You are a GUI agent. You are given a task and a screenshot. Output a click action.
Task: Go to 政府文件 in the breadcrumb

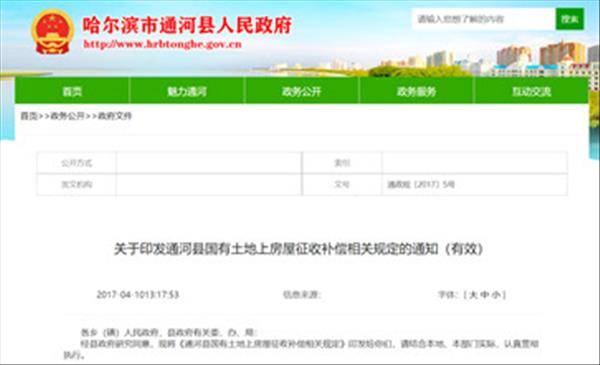click(x=115, y=116)
